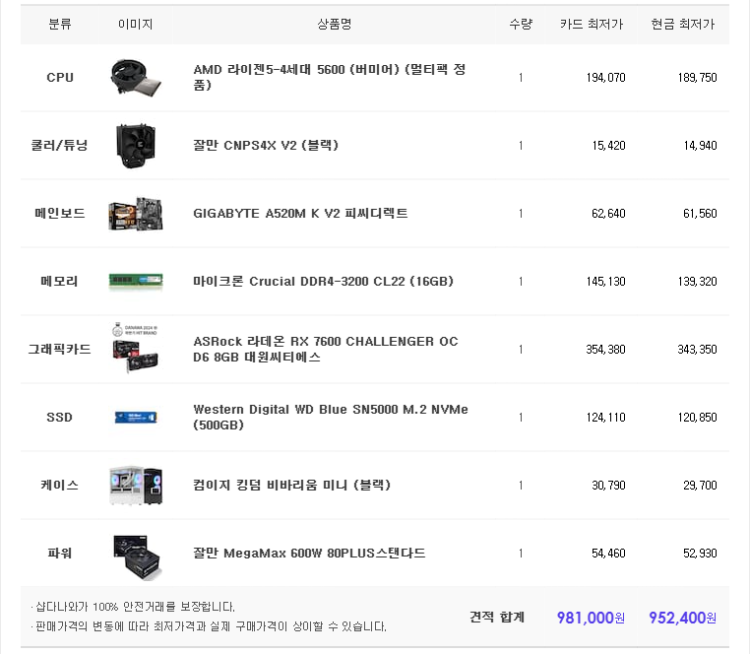This screenshot has height=654, width=750.
Task: Open the Western Digital WD Blue SN5000 link
Action: tap(330, 417)
